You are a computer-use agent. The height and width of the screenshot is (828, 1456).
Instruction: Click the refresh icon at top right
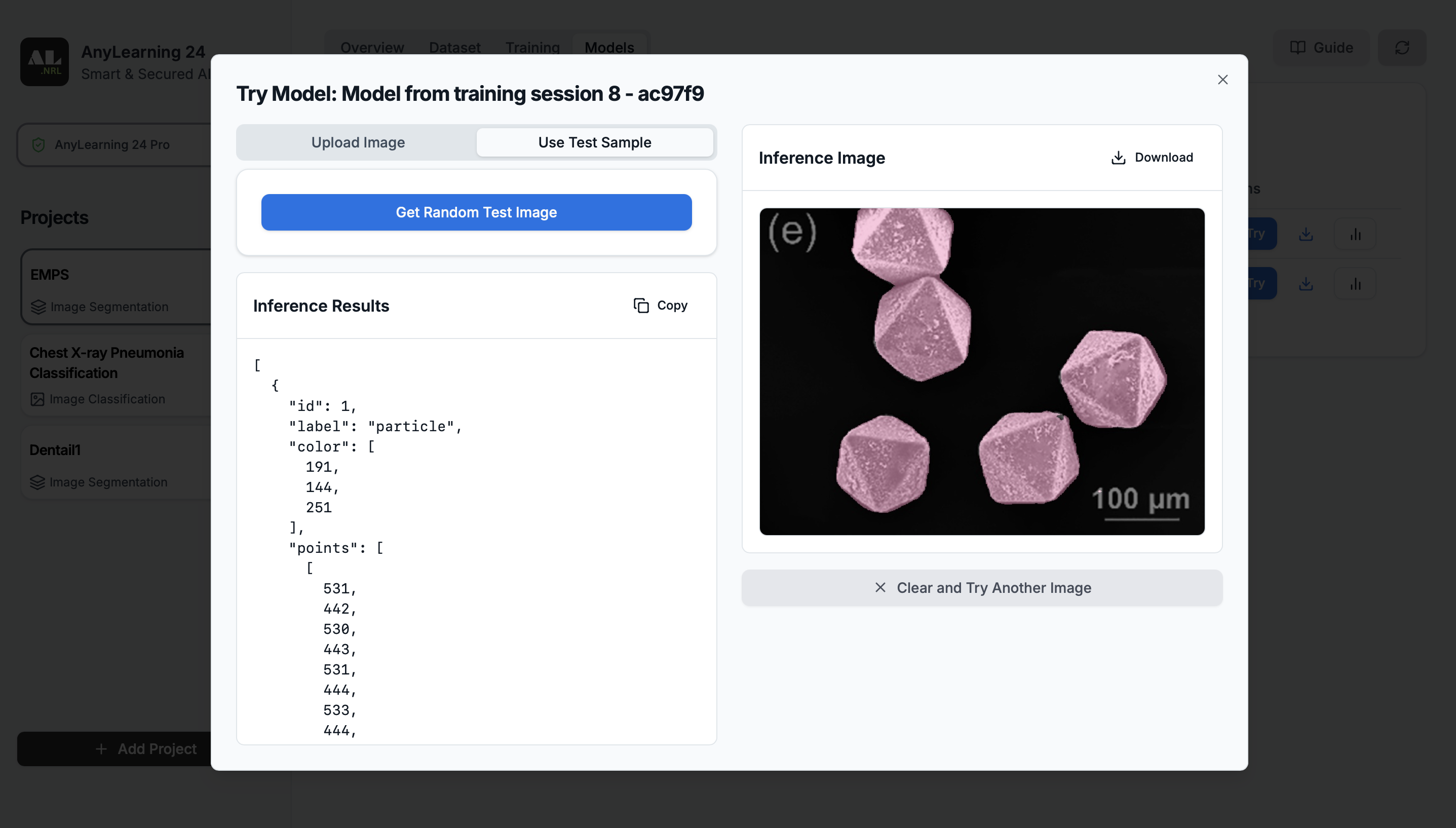click(1401, 48)
